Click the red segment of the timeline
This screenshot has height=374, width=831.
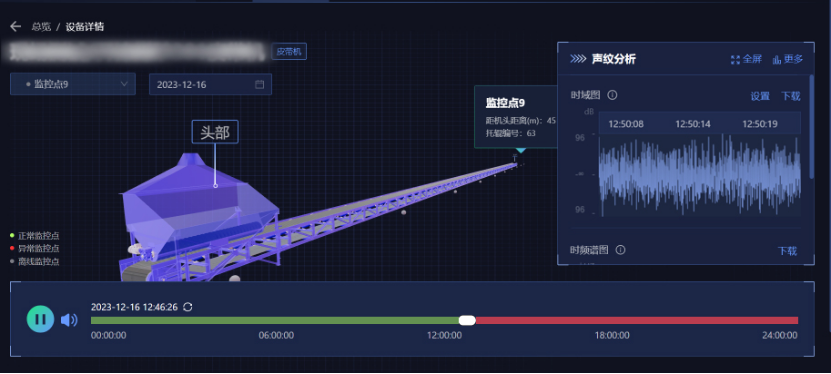[636, 320]
